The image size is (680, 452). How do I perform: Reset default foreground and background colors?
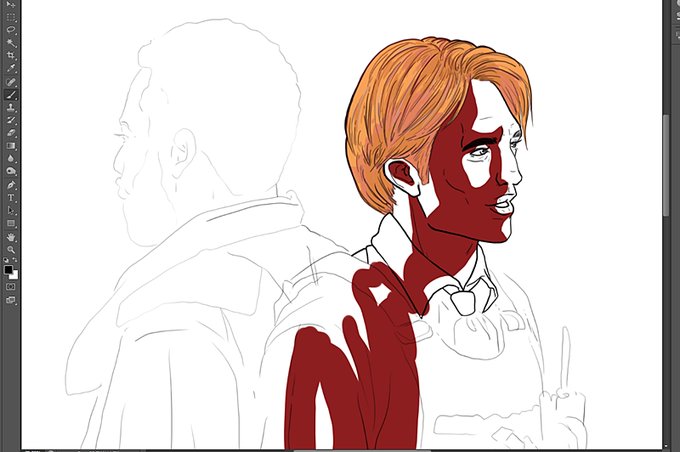pos(7,261)
